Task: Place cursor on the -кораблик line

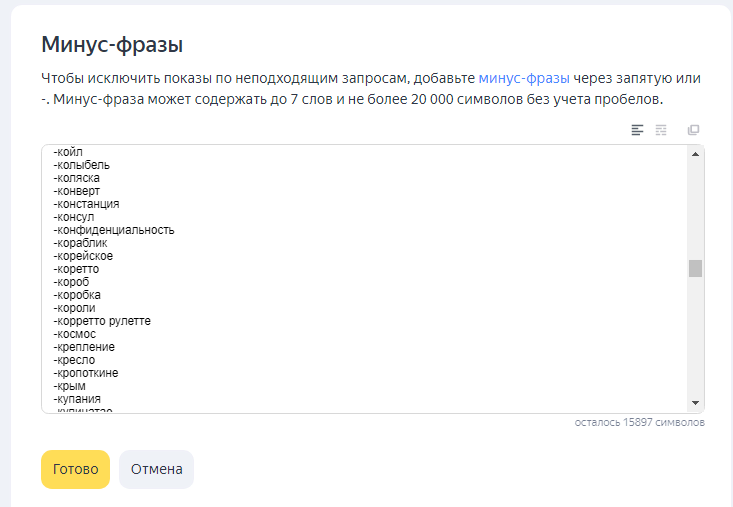Action: coord(80,243)
